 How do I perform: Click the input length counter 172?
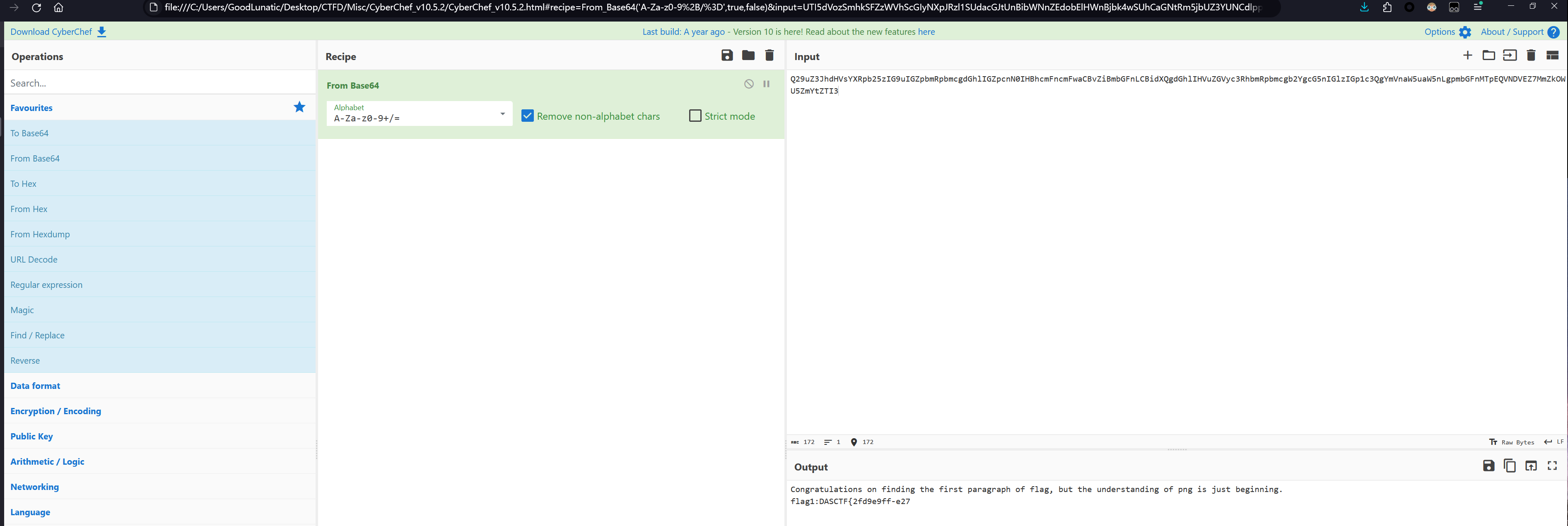(x=802, y=442)
